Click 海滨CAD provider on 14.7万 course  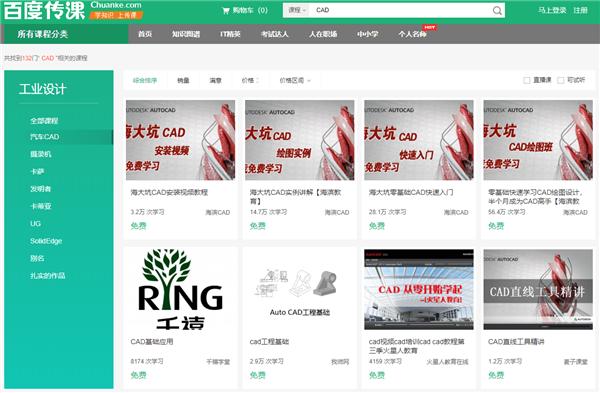point(337,212)
